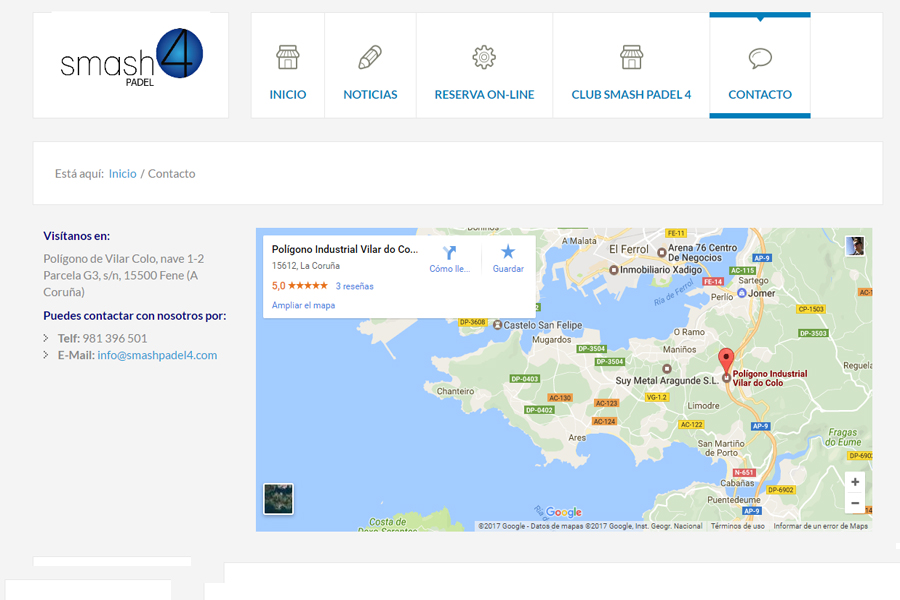Click the Cómo llegar directions arrow icon

[449, 252]
